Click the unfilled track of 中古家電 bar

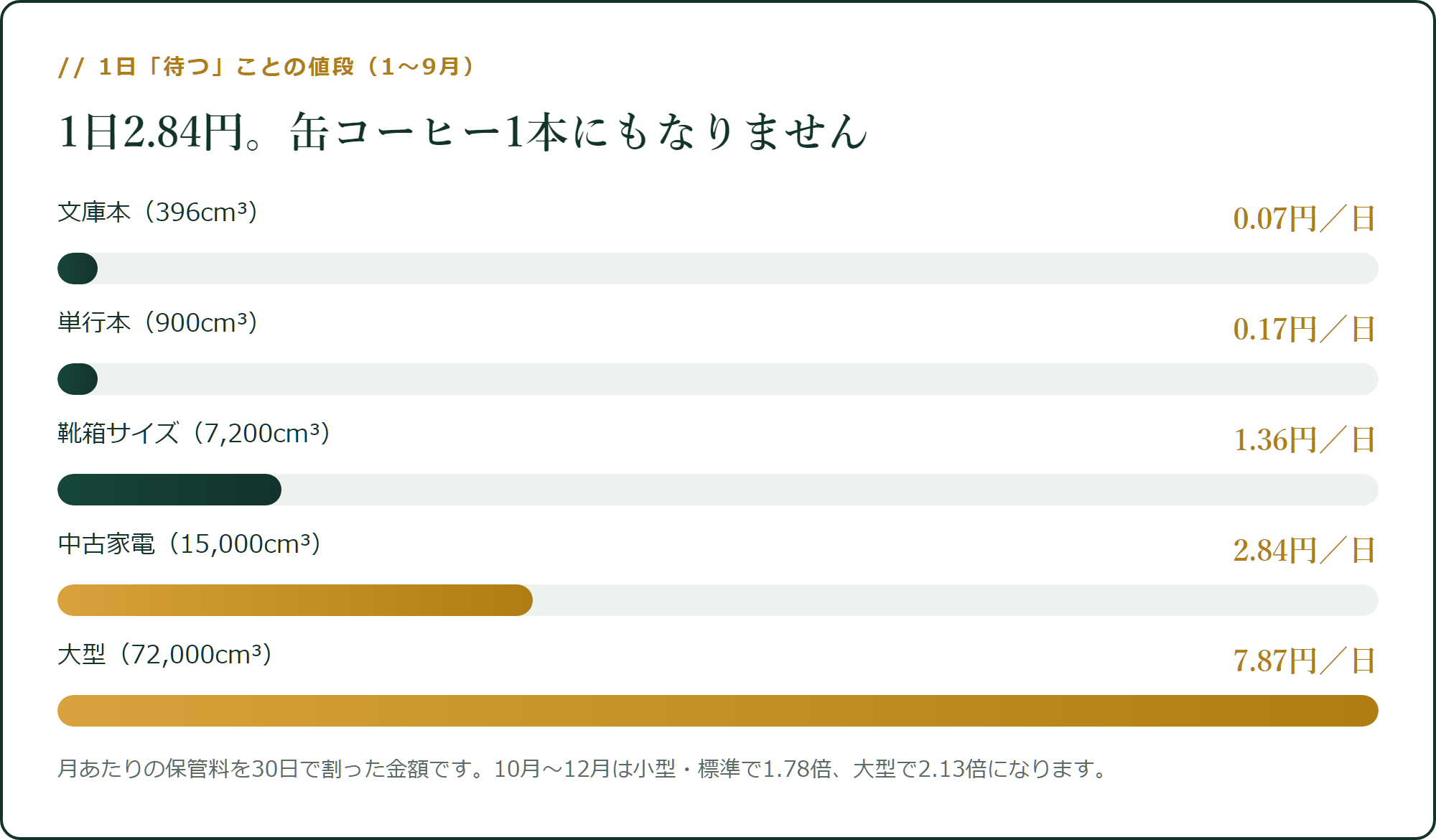[956, 600]
